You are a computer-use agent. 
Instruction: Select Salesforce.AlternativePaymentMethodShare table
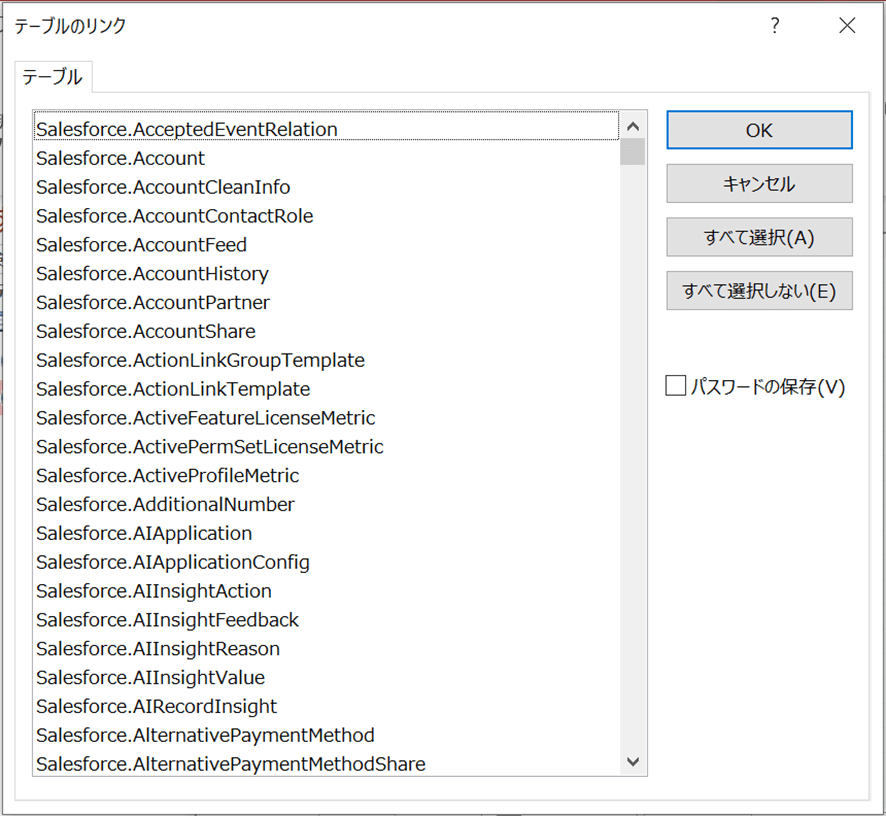327,763
